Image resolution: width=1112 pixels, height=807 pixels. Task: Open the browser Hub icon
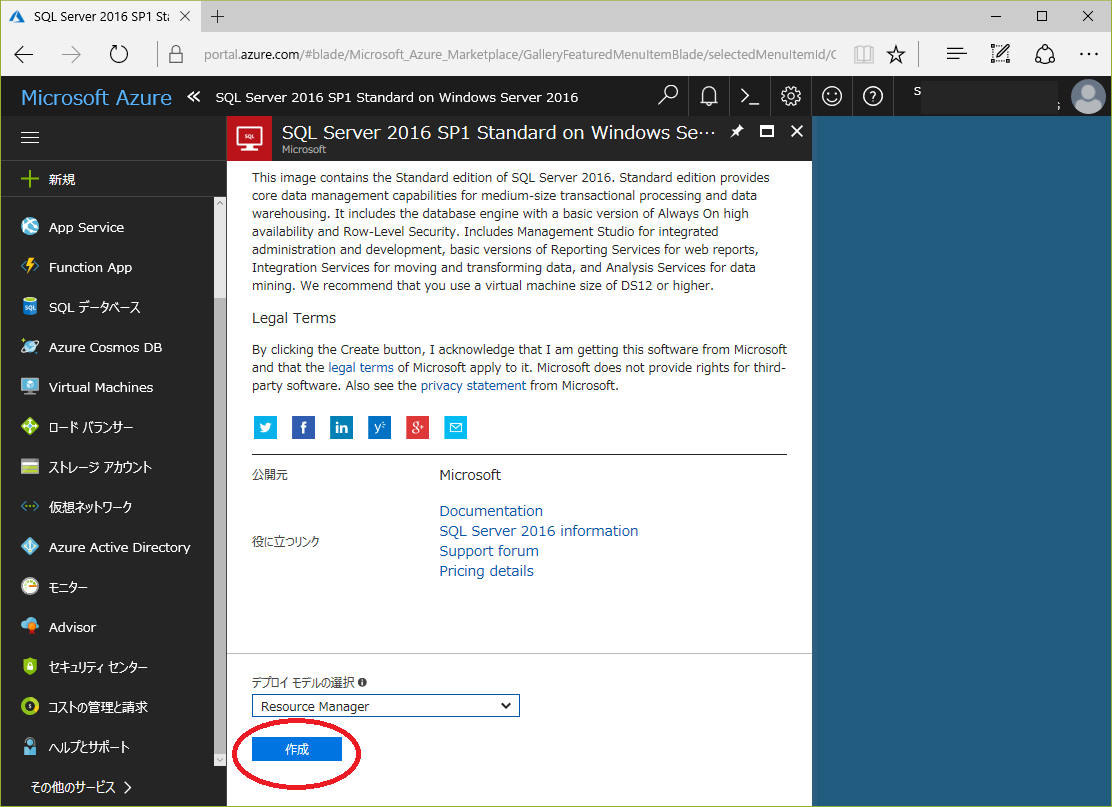tap(957, 54)
